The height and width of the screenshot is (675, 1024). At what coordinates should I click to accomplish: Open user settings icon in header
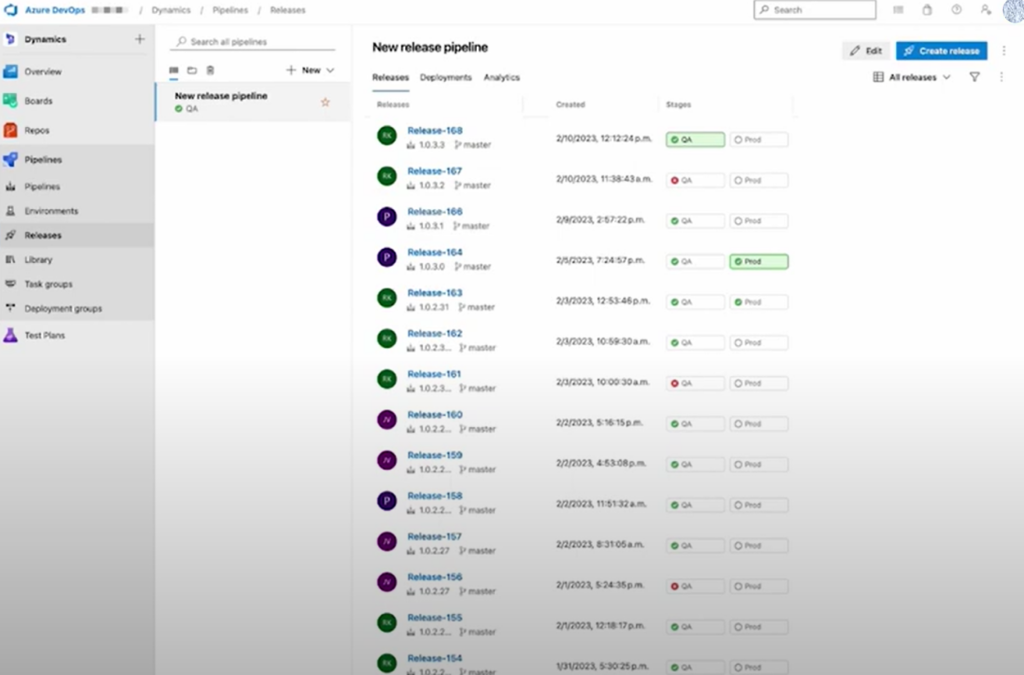coord(985,10)
